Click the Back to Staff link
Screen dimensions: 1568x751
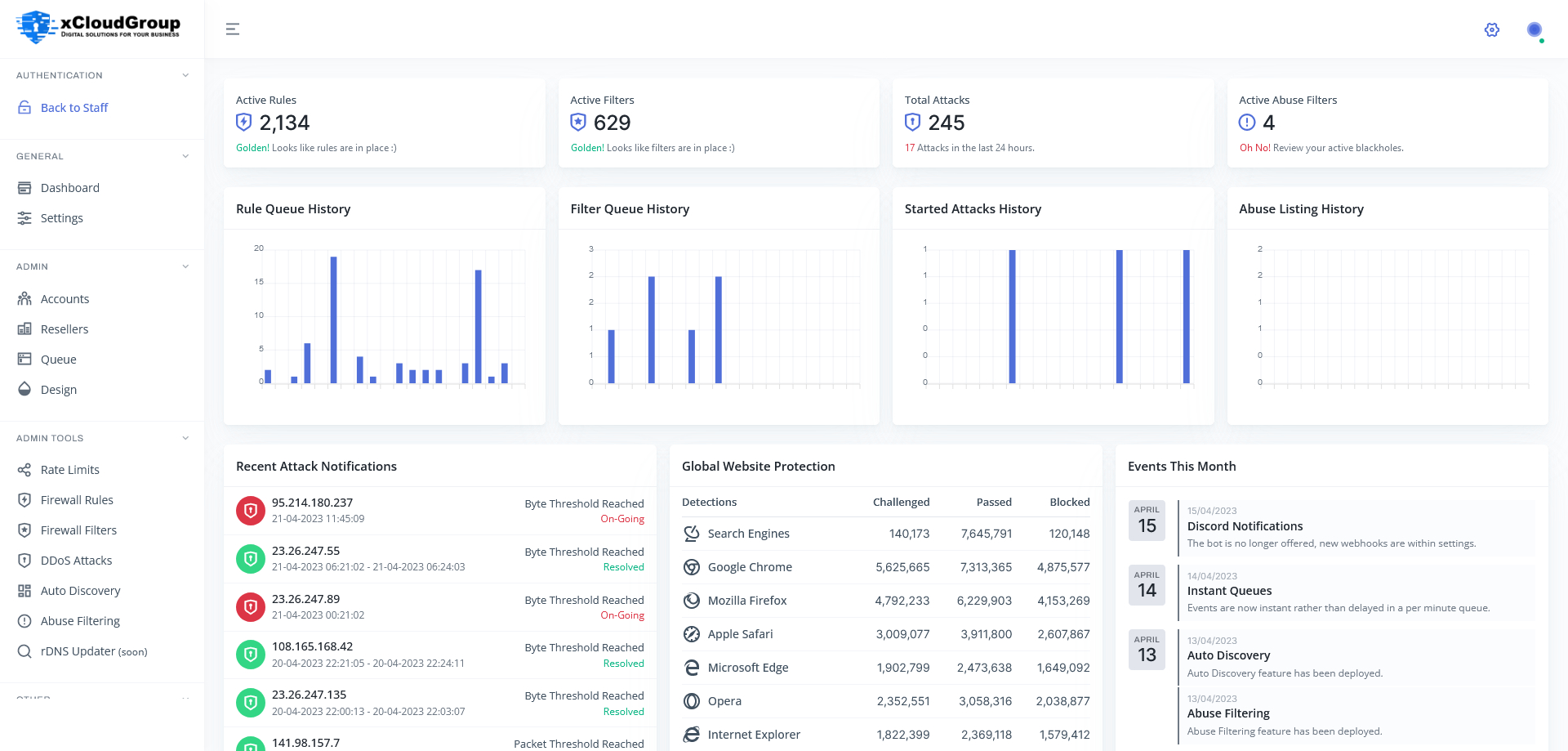click(74, 107)
